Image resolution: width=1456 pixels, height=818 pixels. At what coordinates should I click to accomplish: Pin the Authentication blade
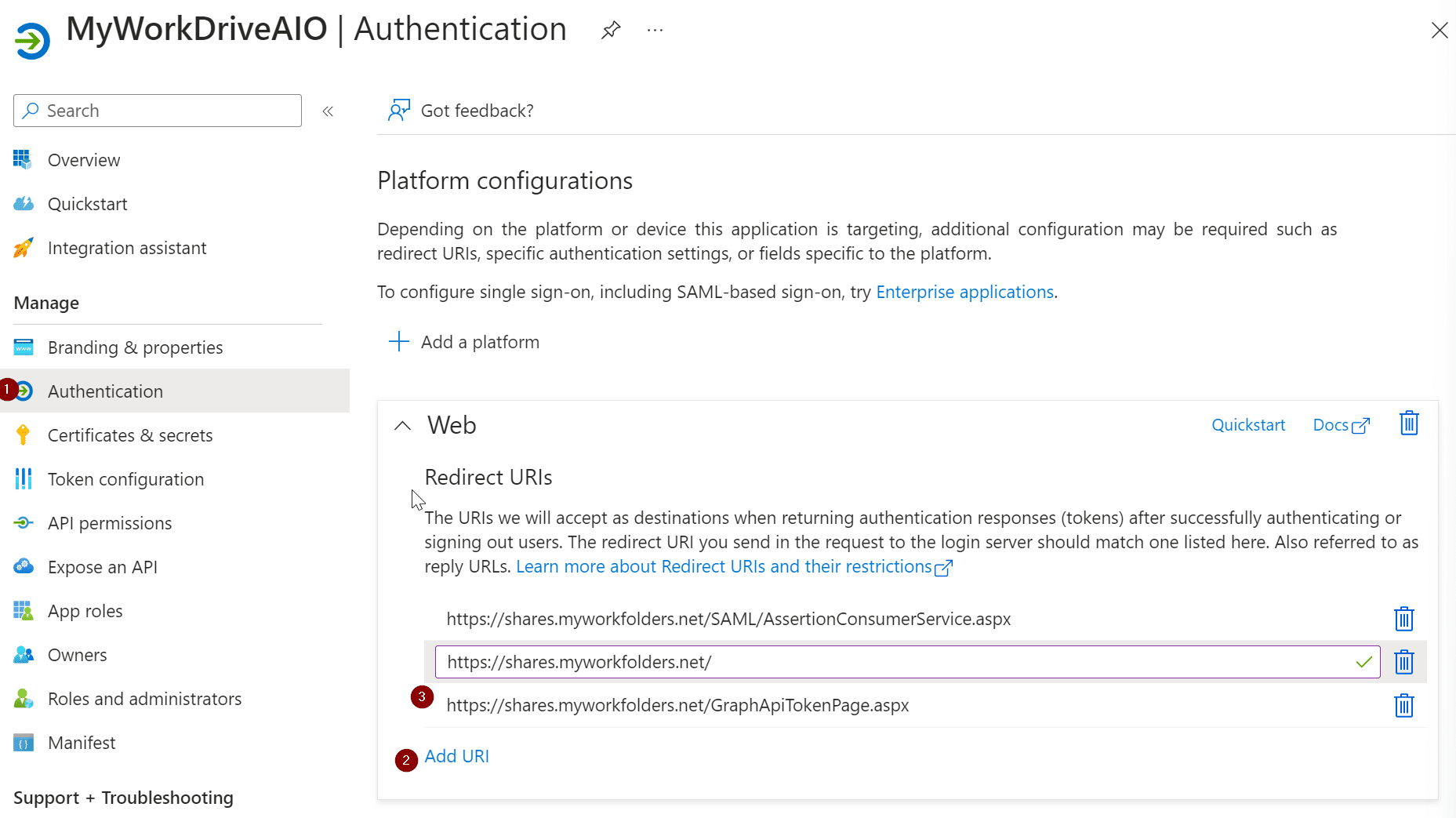[x=610, y=30]
